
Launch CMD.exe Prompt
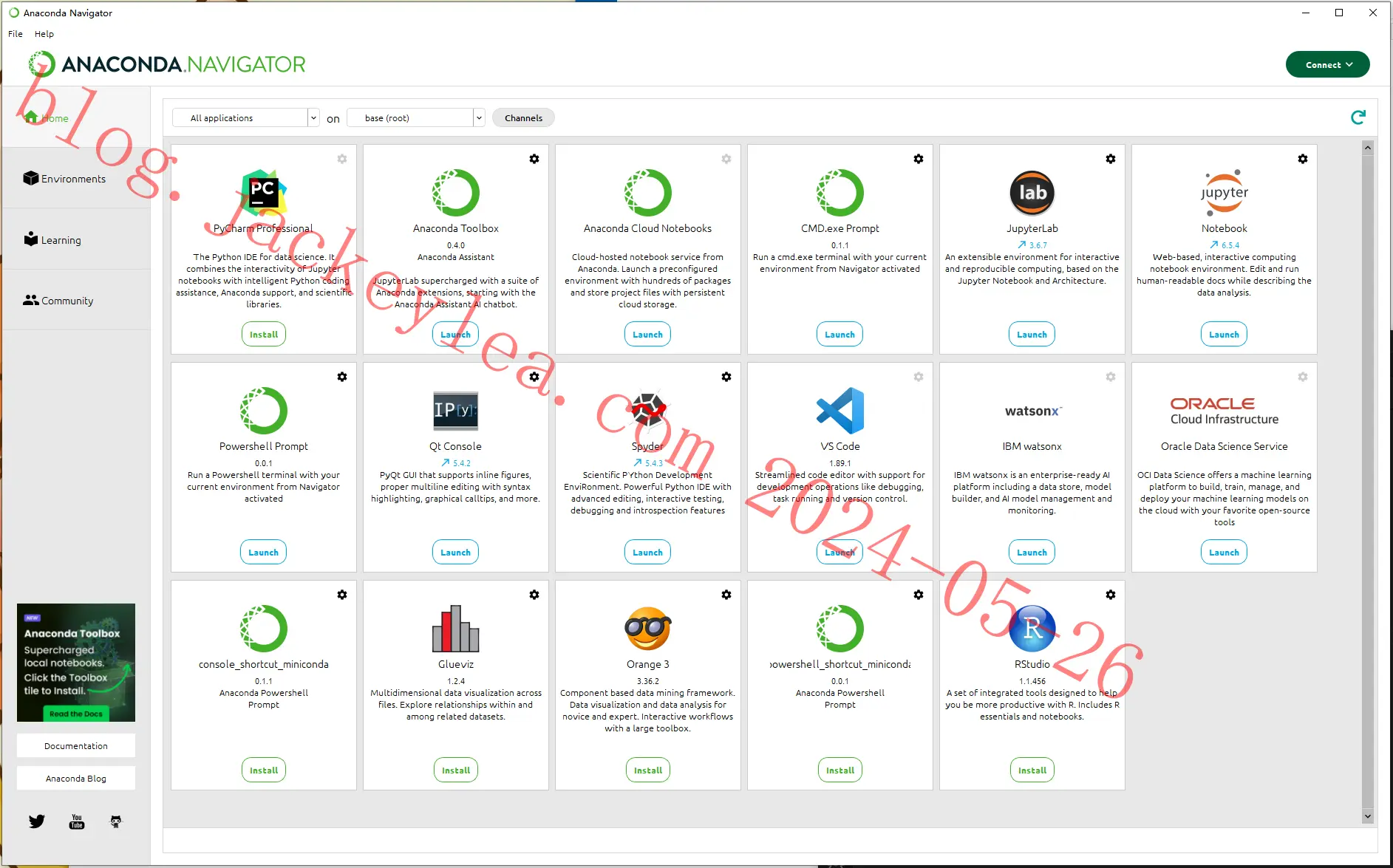840,334
